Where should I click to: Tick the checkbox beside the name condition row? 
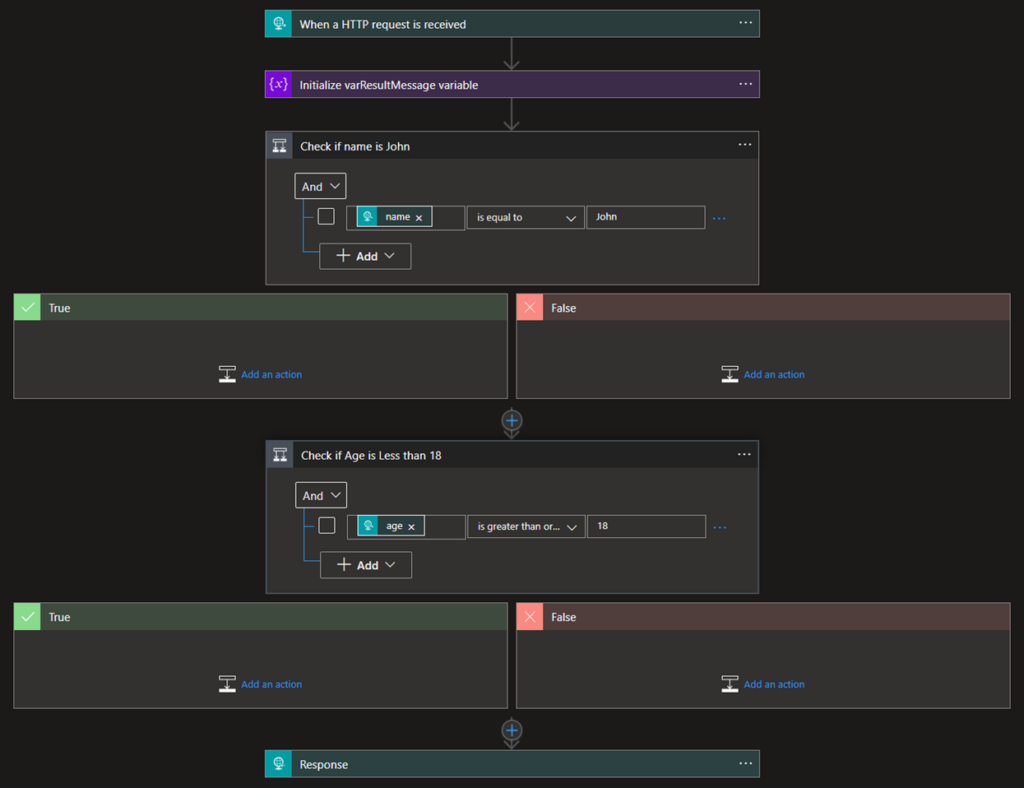point(326,217)
